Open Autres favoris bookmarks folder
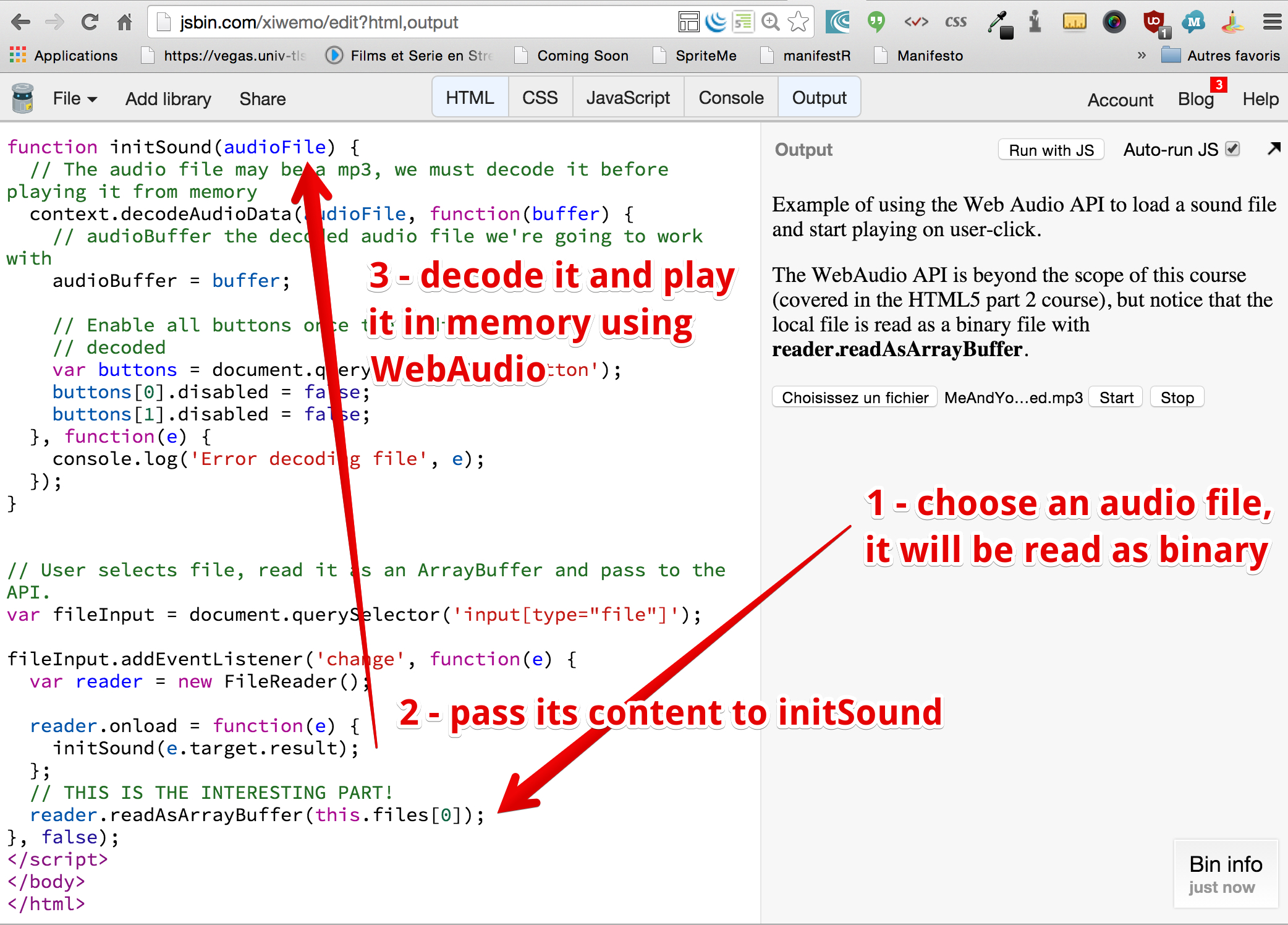The image size is (1288, 925). click(x=1221, y=55)
